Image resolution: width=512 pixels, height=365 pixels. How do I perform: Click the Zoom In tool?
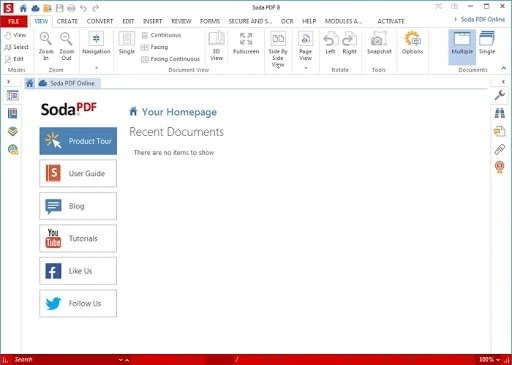[46, 46]
